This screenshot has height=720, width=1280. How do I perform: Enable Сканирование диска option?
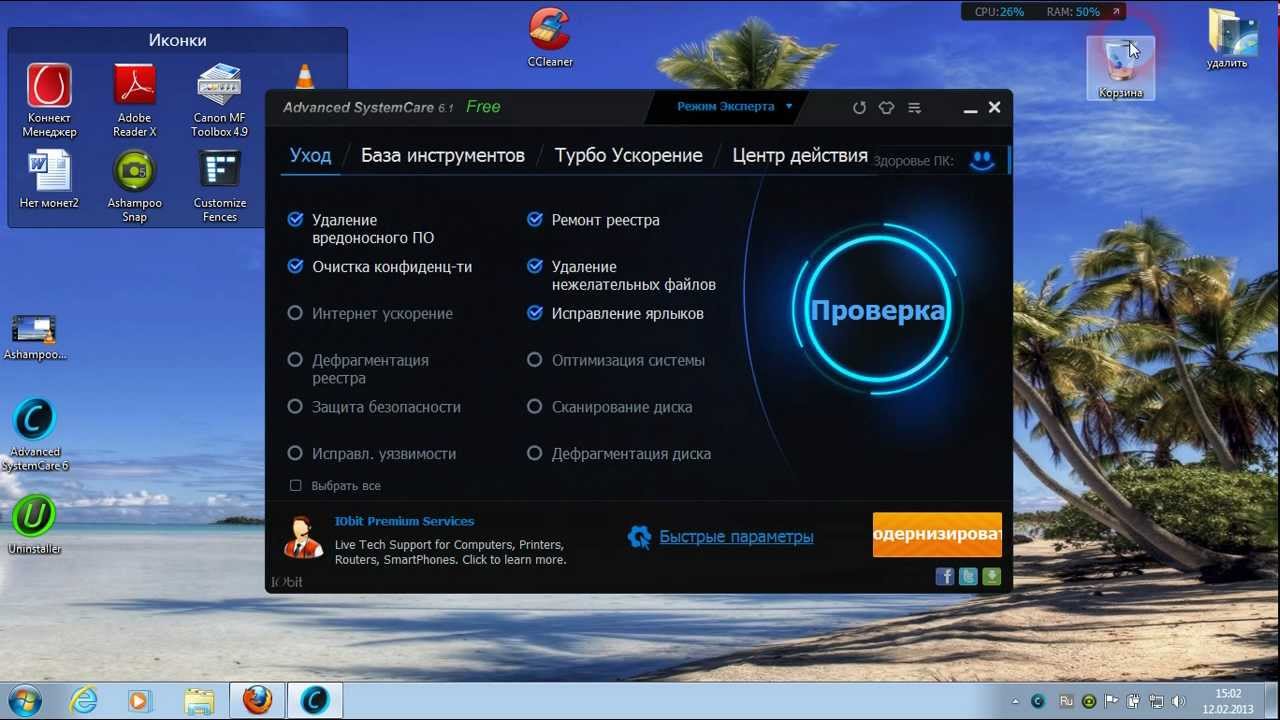[535, 407]
